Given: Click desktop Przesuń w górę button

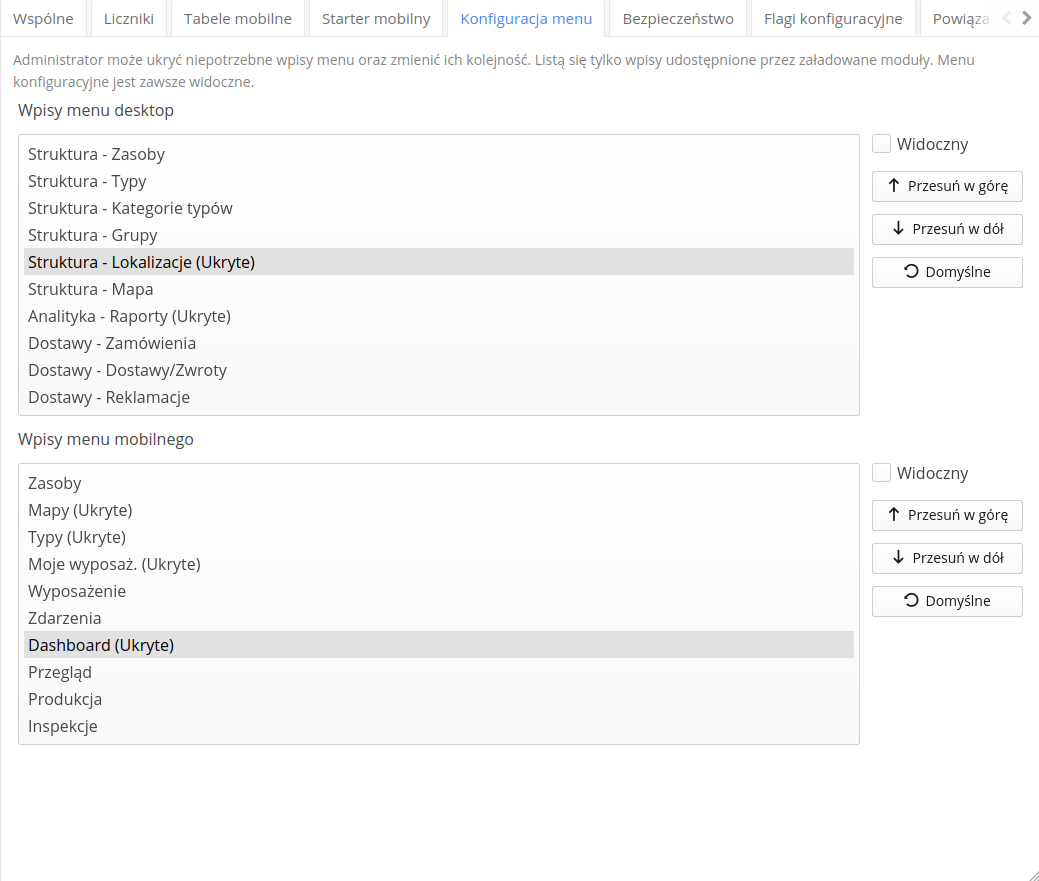Looking at the screenshot, I should tap(947, 186).
